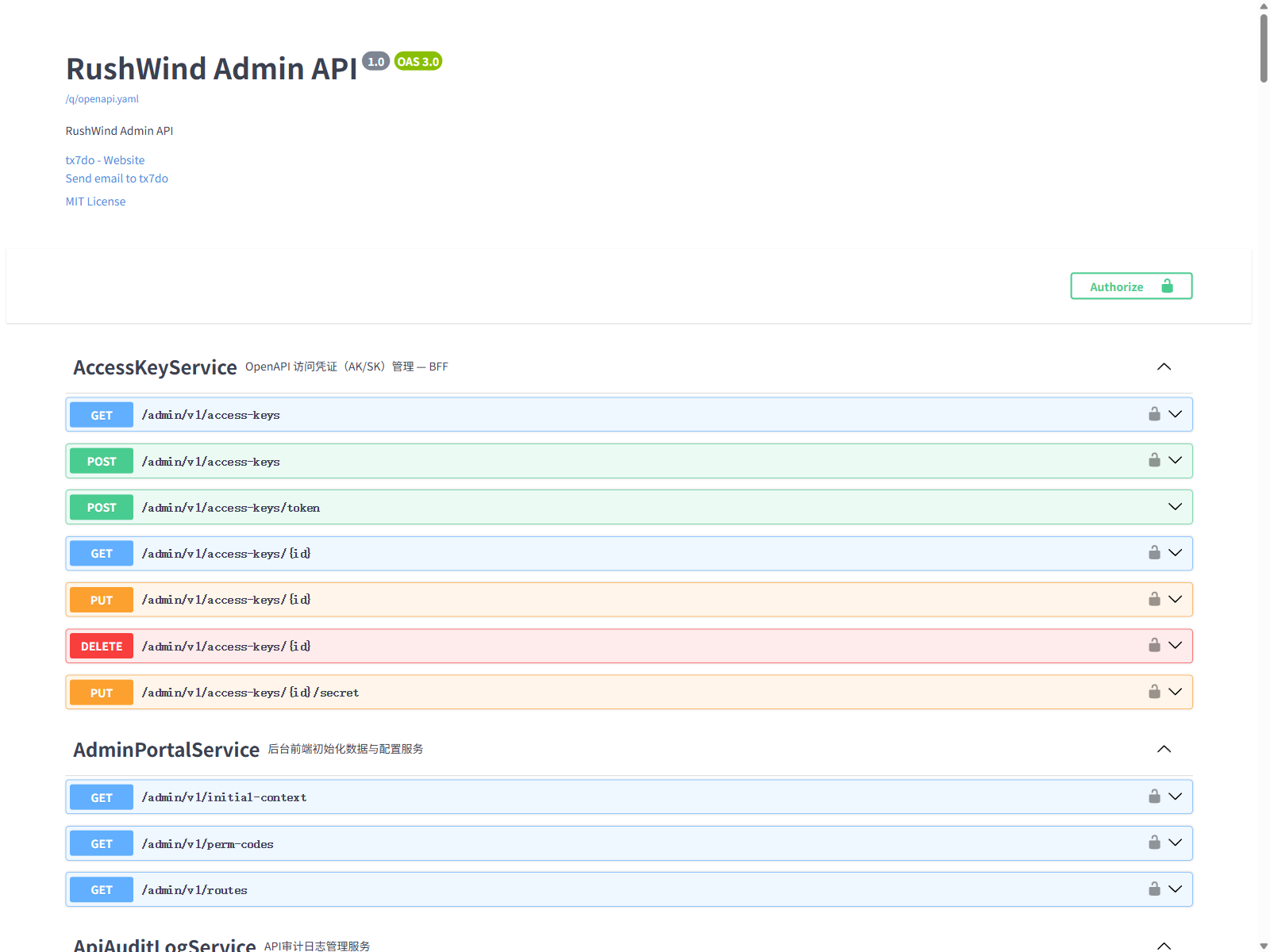Open the MIT License link
The image size is (1270, 952).
pos(95,202)
